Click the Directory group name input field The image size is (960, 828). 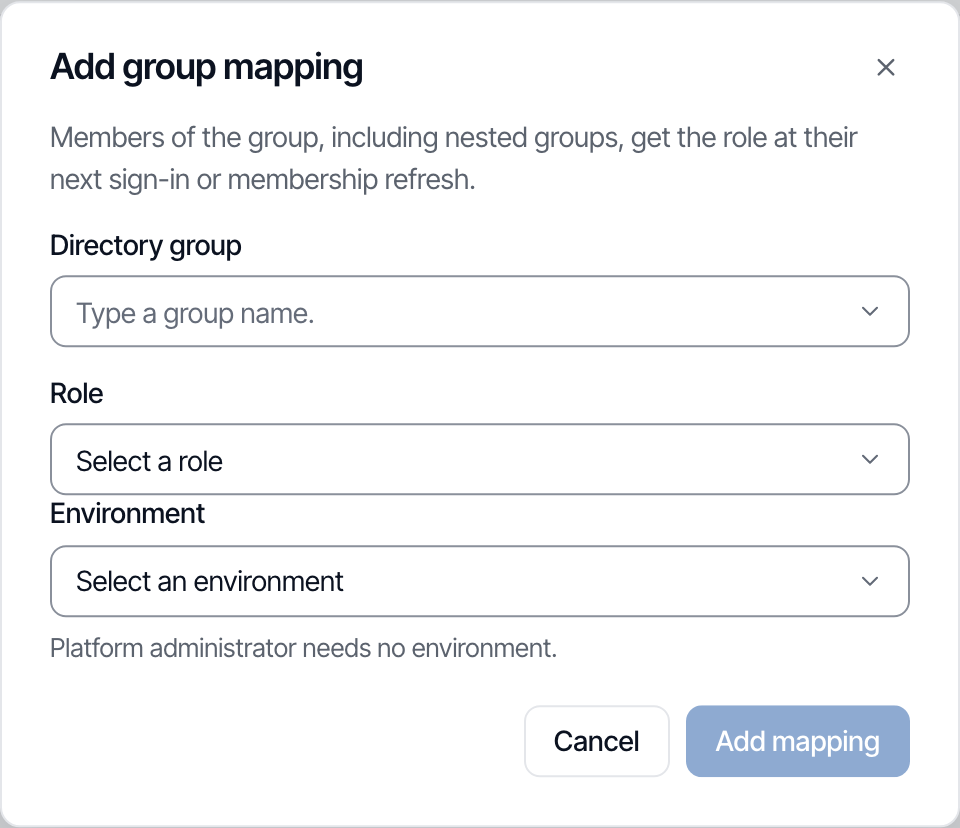coord(479,311)
